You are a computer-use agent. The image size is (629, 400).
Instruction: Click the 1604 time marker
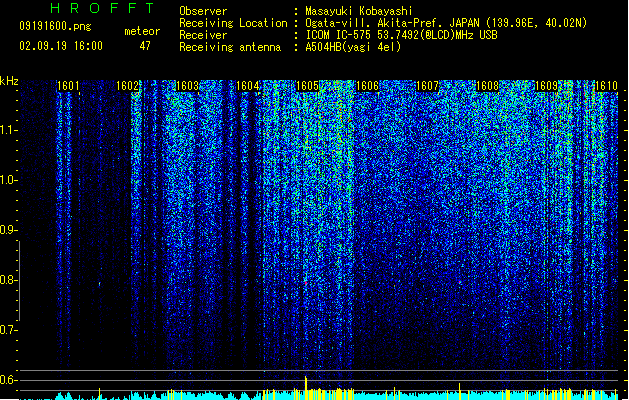pyautogui.click(x=248, y=86)
